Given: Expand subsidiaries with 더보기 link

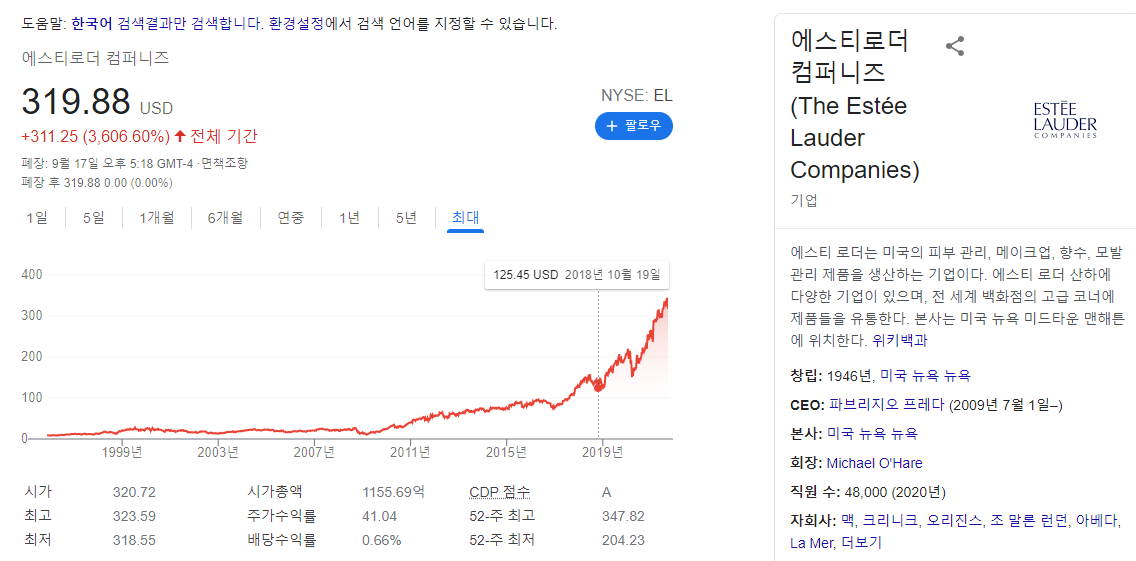Looking at the screenshot, I should pyautogui.click(x=862, y=542).
